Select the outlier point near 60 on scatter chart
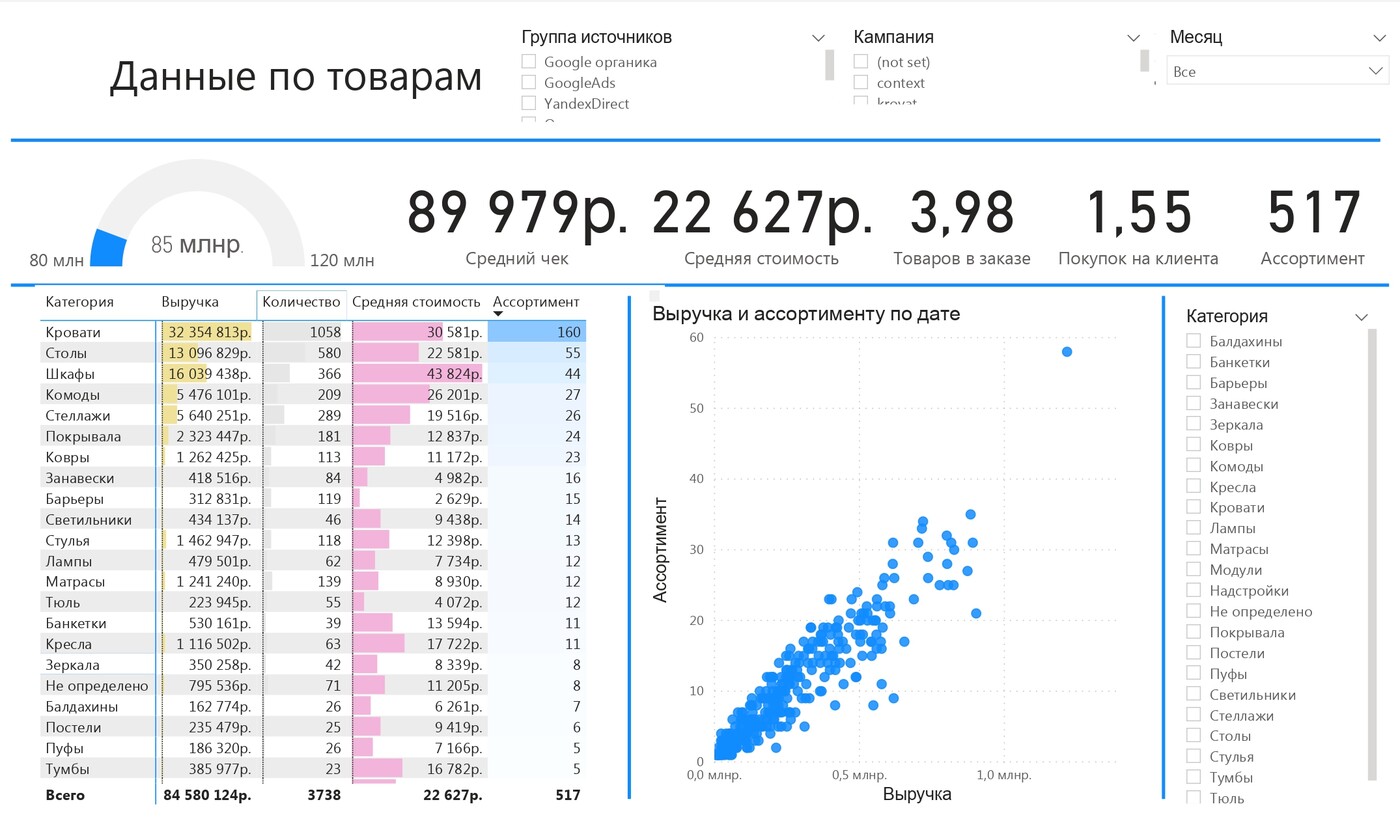Screen dimensions: 1400x830 (1067, 352)
